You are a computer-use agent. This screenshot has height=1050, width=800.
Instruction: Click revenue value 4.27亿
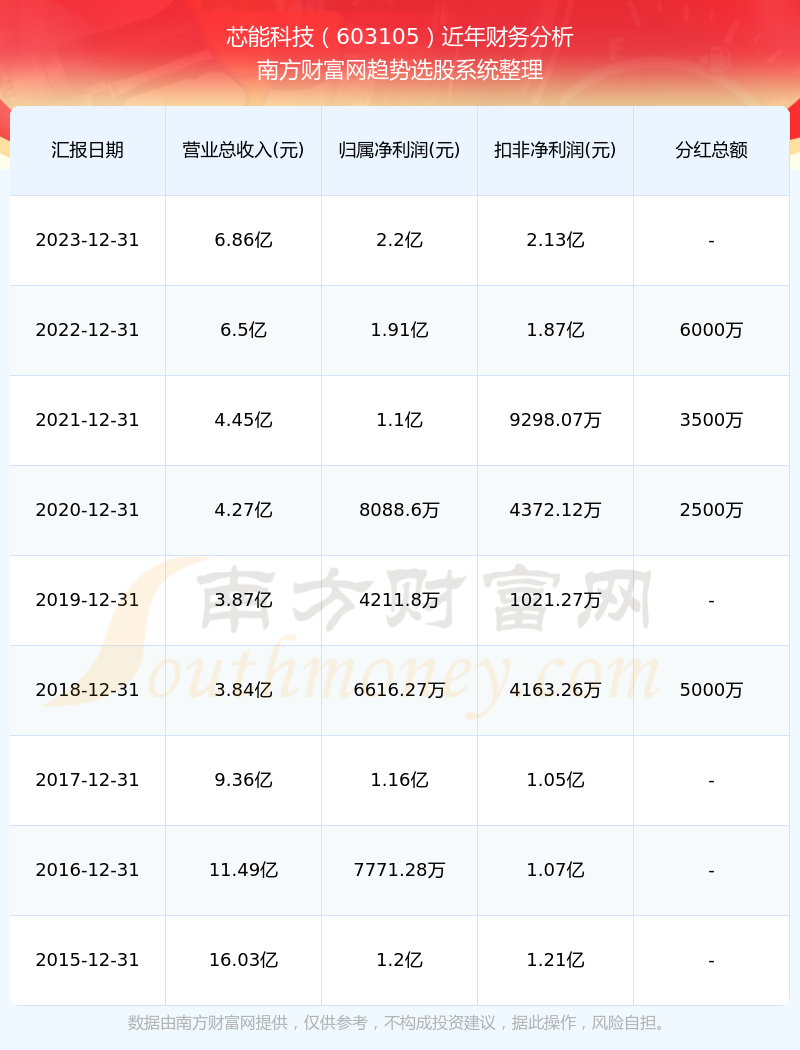click(x=243, y=510)
